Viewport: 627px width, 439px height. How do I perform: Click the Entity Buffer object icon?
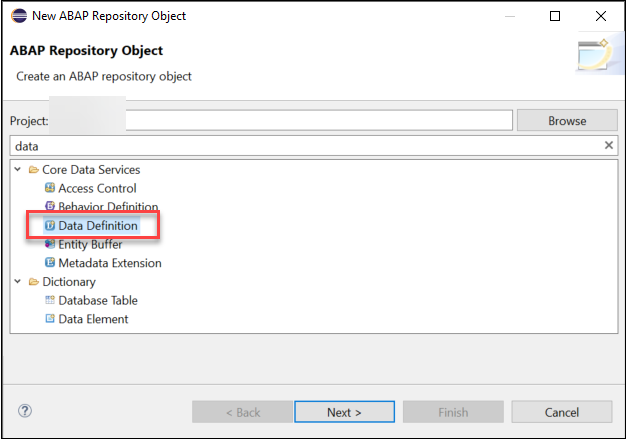(x=50, y=244)
